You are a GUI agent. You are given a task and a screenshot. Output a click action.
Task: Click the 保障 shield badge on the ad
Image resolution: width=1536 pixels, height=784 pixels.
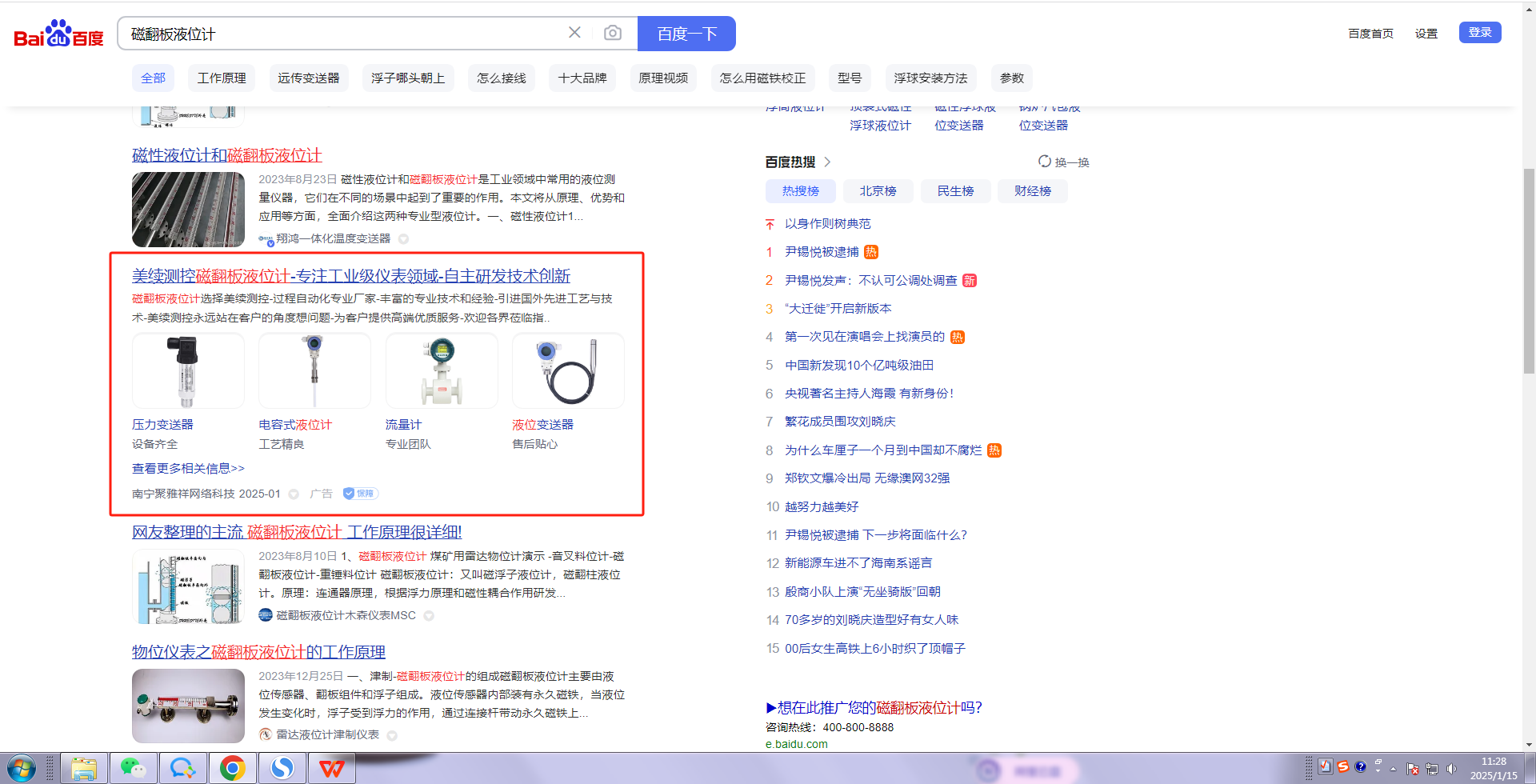360,494
